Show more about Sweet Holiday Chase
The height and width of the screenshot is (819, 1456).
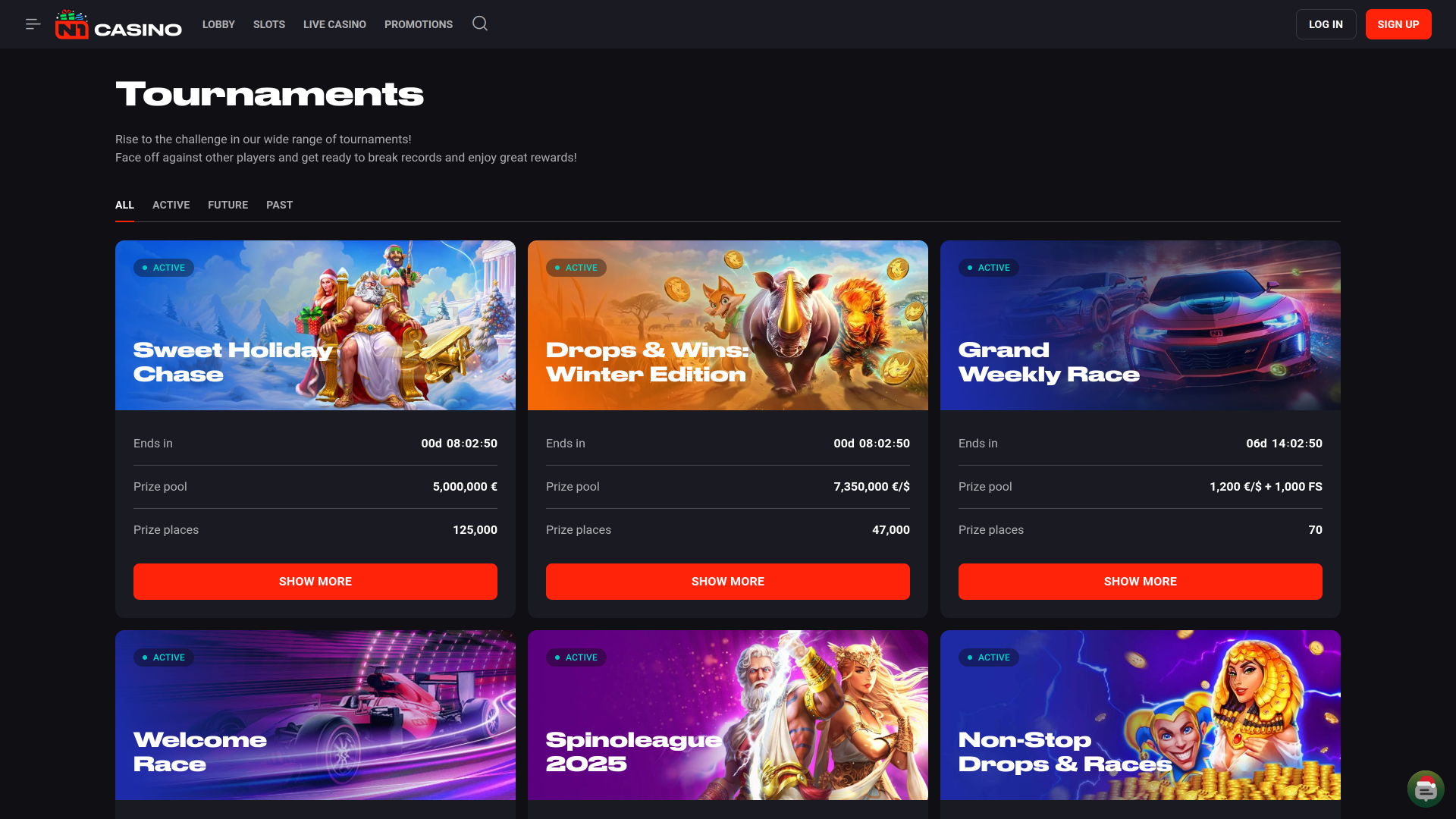pos(315,582)
